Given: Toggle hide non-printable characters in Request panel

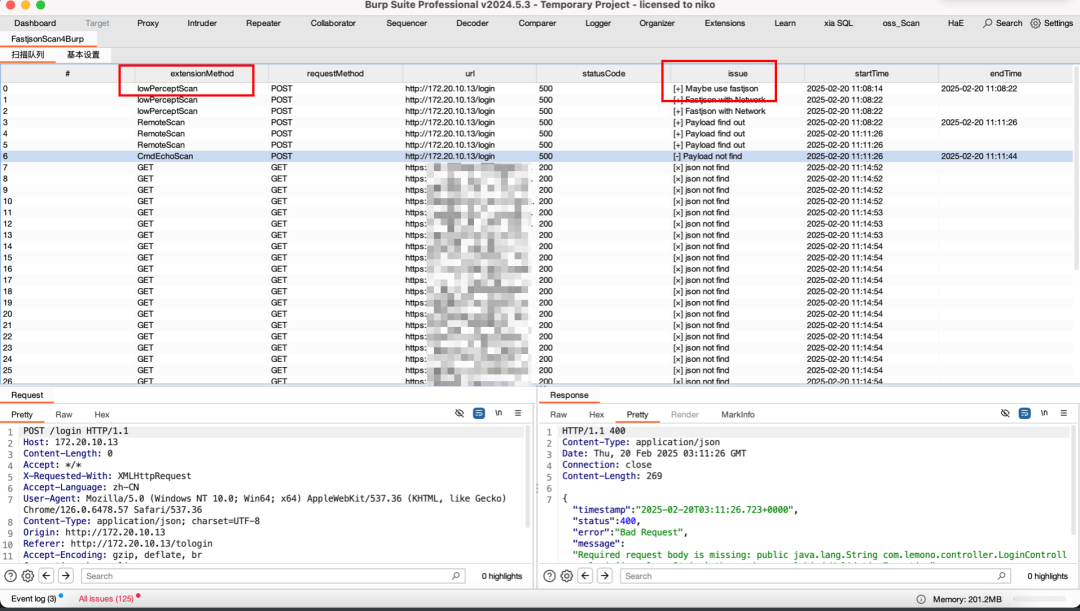Looking at the screenshot, I should point(459,413).
